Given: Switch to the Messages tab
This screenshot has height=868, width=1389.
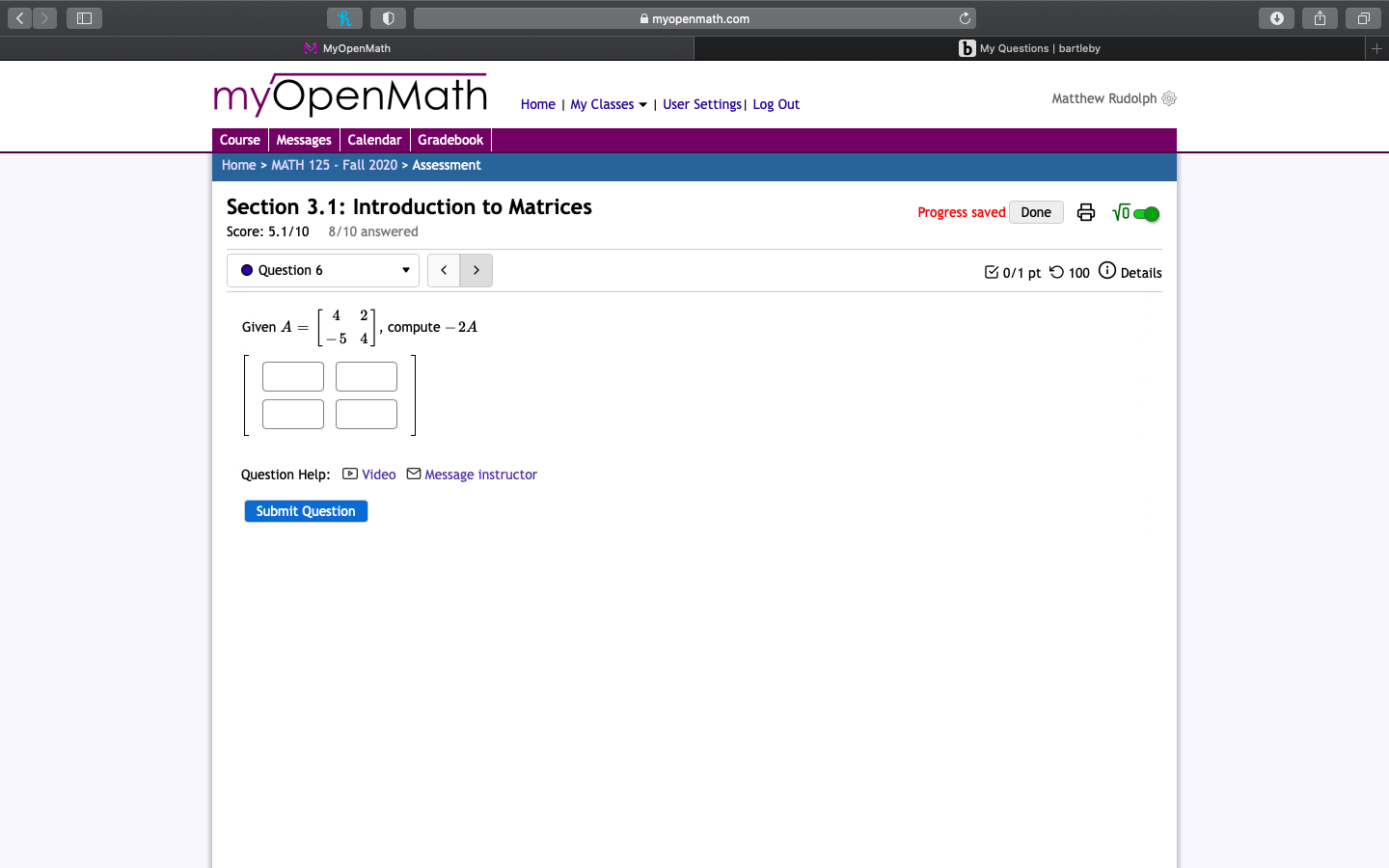Looking at the screenshot, I should (304, 139).
